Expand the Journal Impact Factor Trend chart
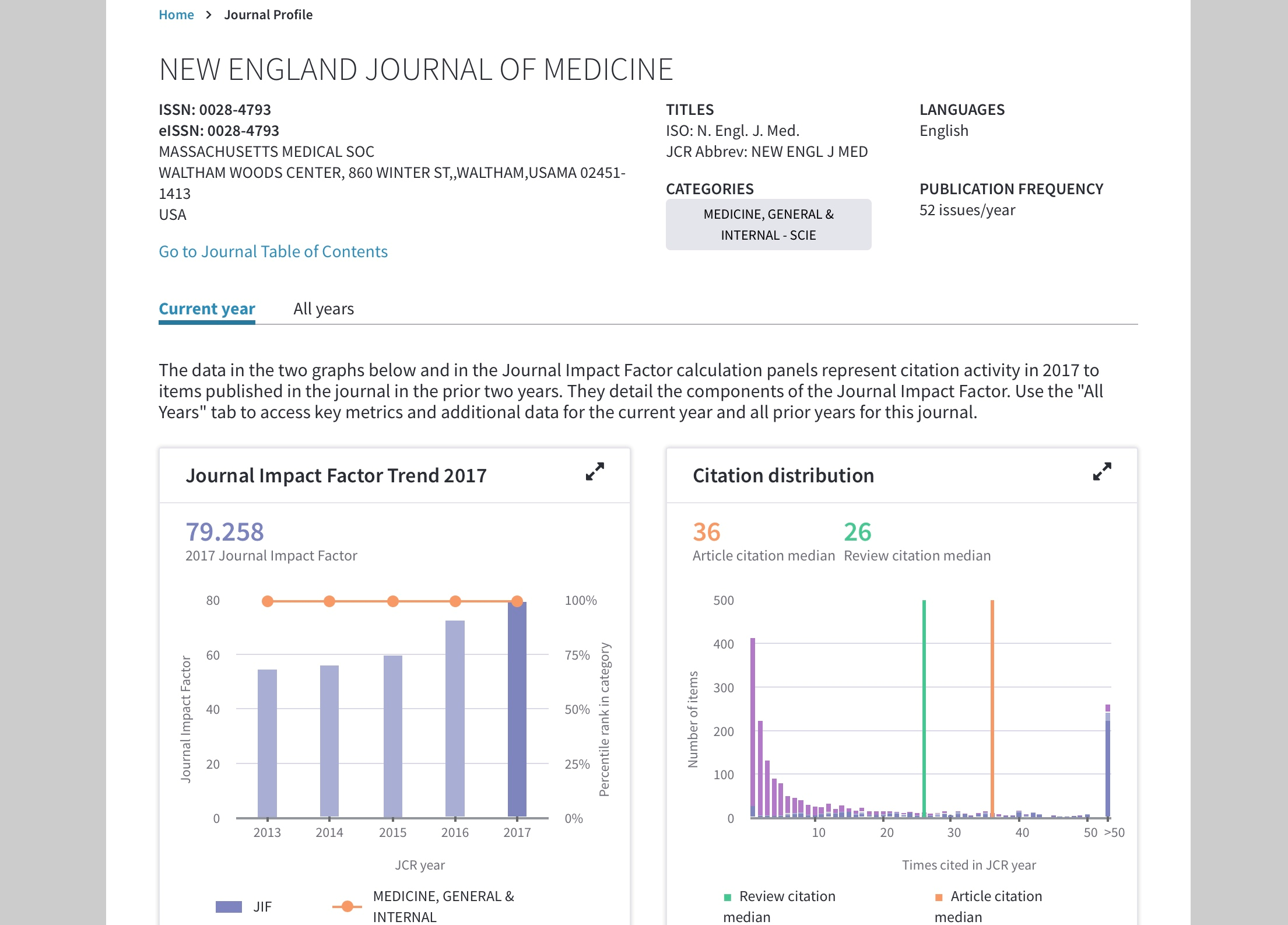Image resolution: width=1288 pixels, height=925 pixels. click(x=595, y=471)
